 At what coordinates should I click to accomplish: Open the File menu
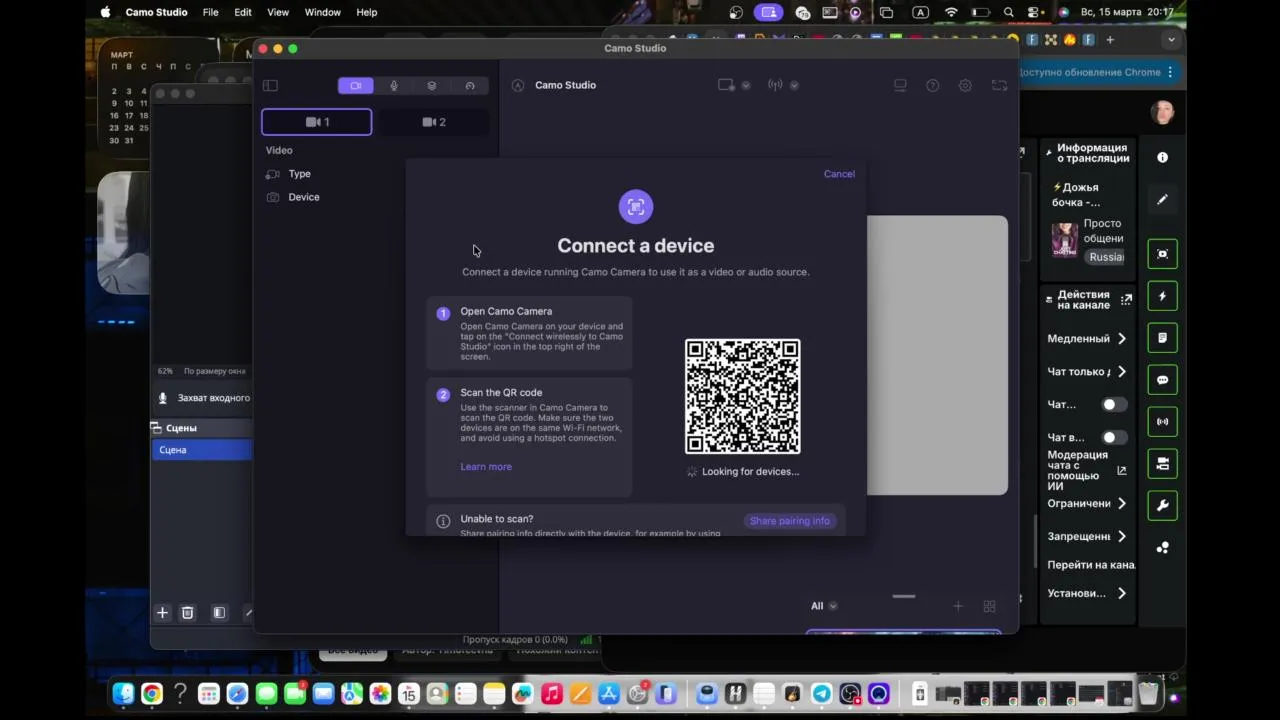coord(210,12)
